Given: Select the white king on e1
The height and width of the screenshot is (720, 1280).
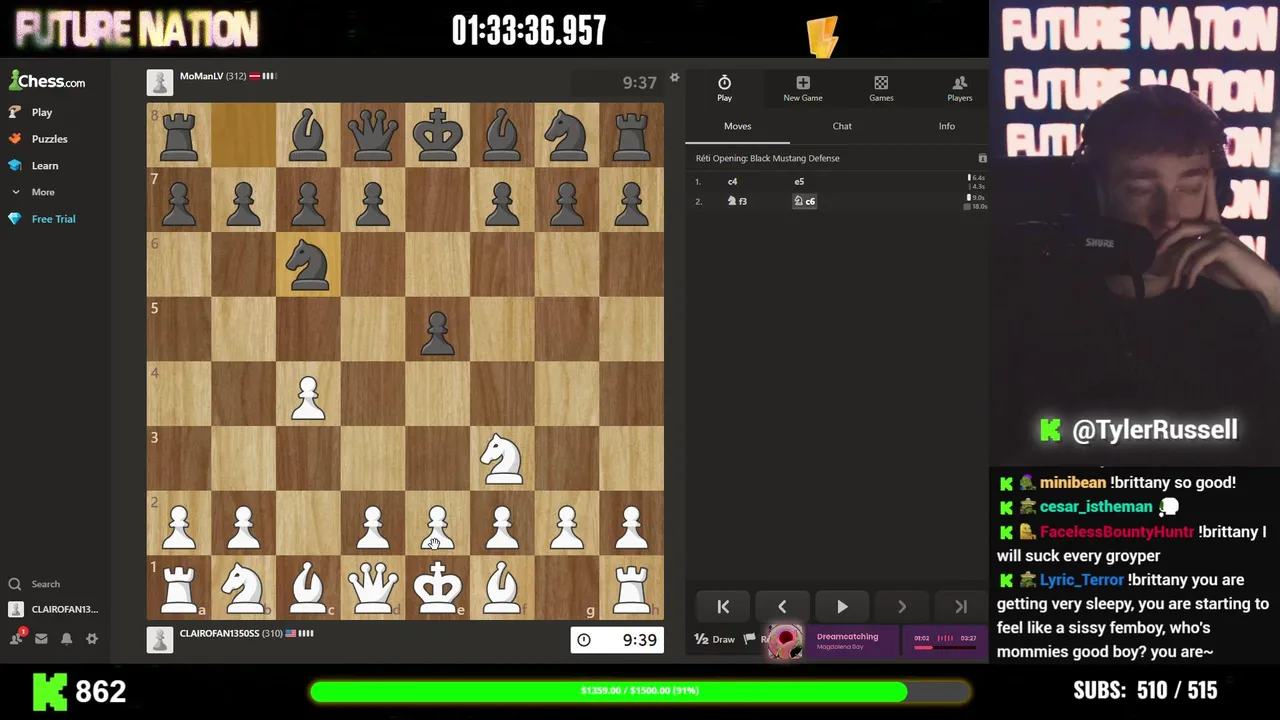Looking at the screenshot, I should 437,587.
